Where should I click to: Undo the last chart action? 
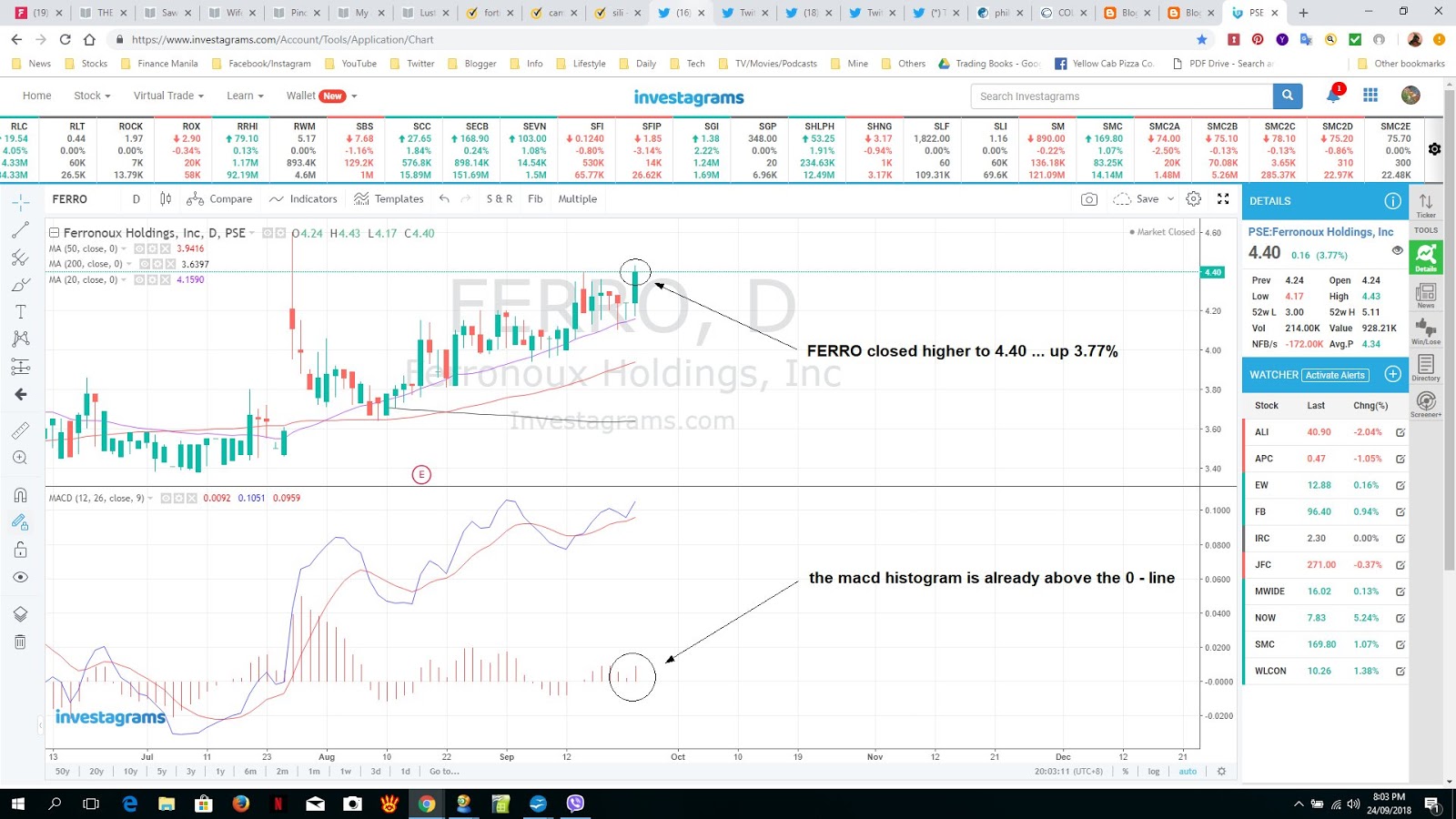click(444, 198)
